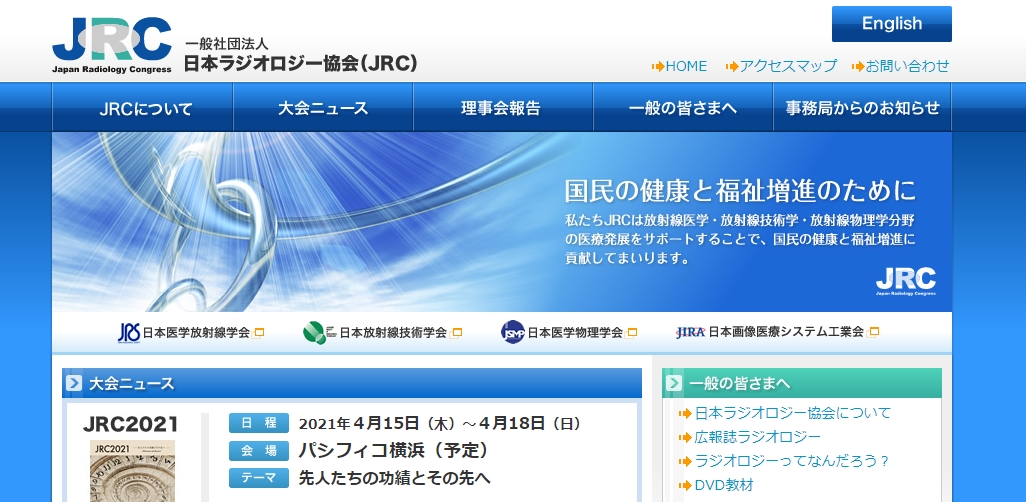Click the 会場 label badge

click(x=258, y=451)
